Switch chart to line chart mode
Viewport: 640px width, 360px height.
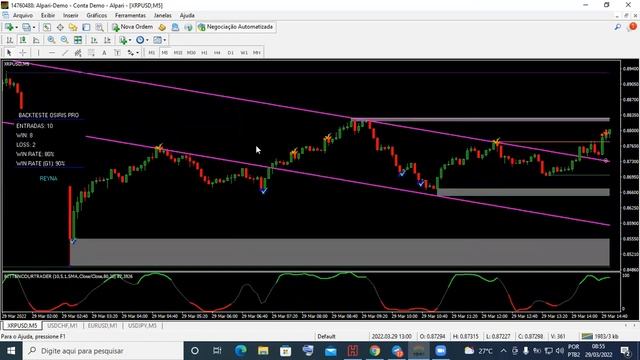[x=36, y=40]
